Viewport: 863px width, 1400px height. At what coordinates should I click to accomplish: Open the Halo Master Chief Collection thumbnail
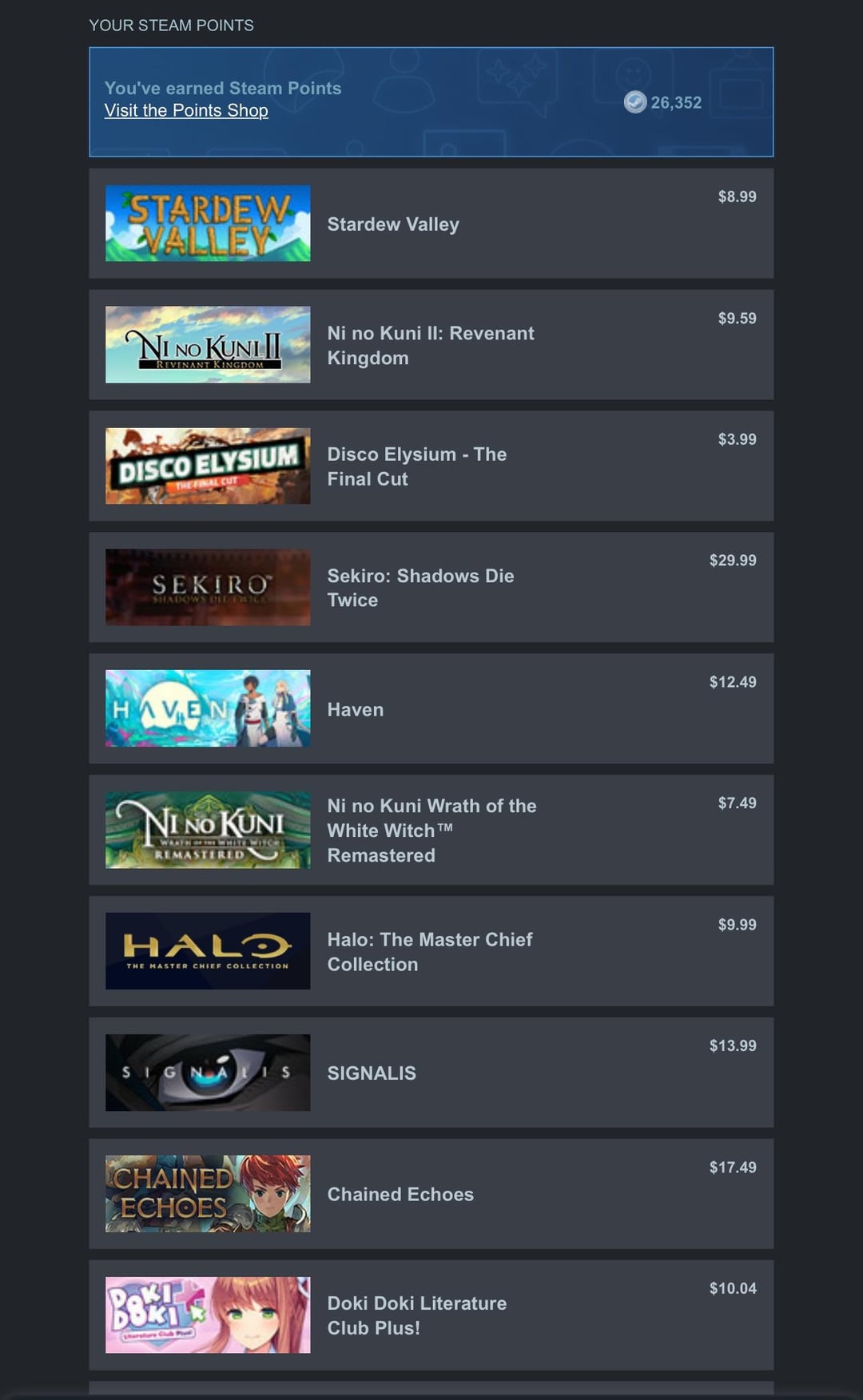(x=208, y=951)
